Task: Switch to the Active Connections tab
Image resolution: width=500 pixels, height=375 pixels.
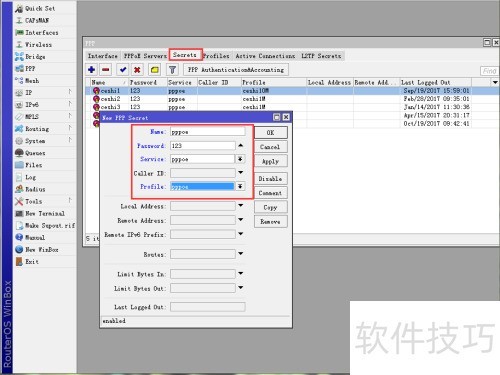Action: (265, 56)
